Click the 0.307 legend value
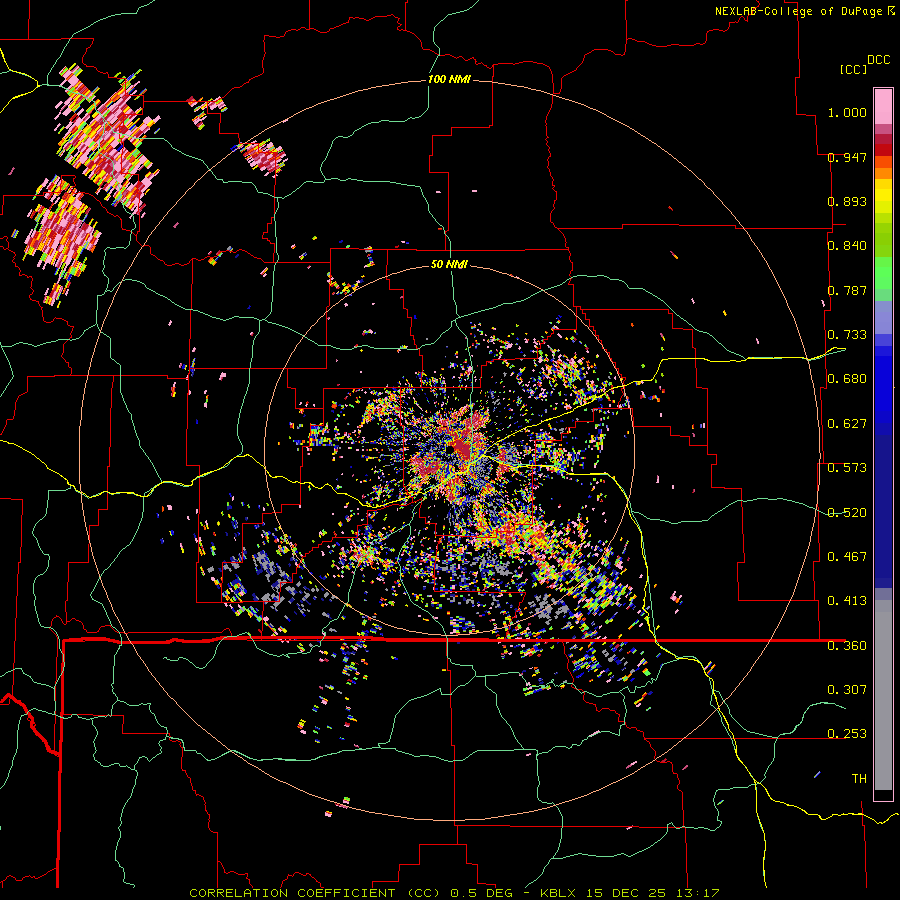The width and height of the screenshot is (900, 900). (x=847, y=689)
